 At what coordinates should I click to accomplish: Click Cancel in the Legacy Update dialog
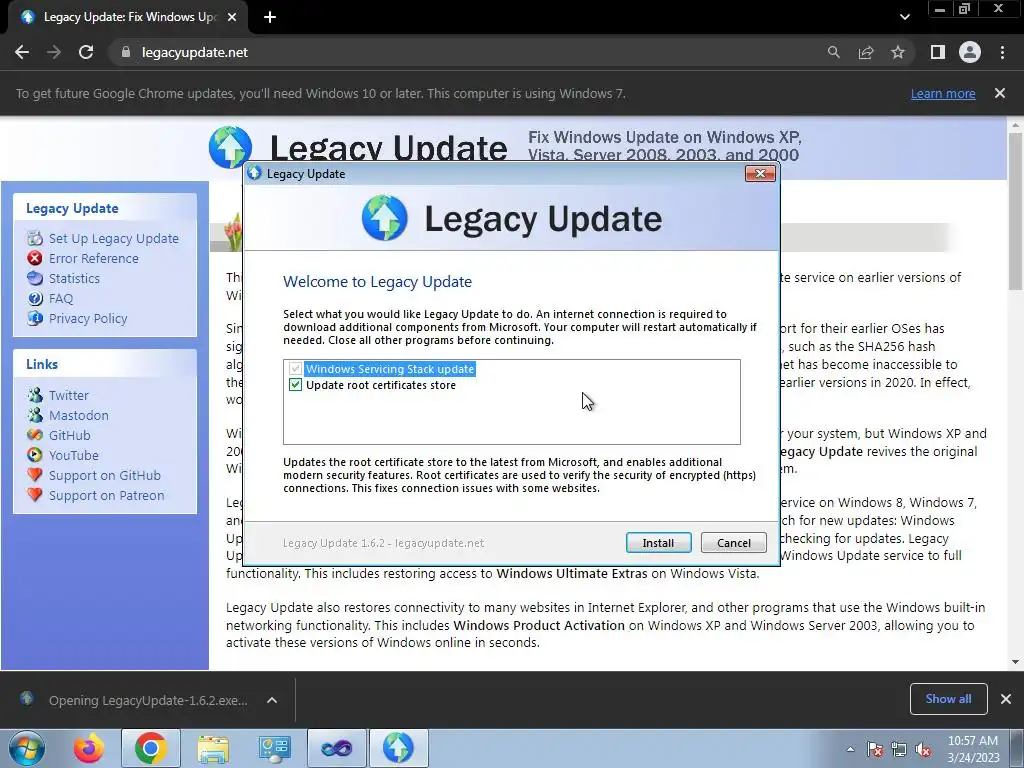tap(733, 543)
